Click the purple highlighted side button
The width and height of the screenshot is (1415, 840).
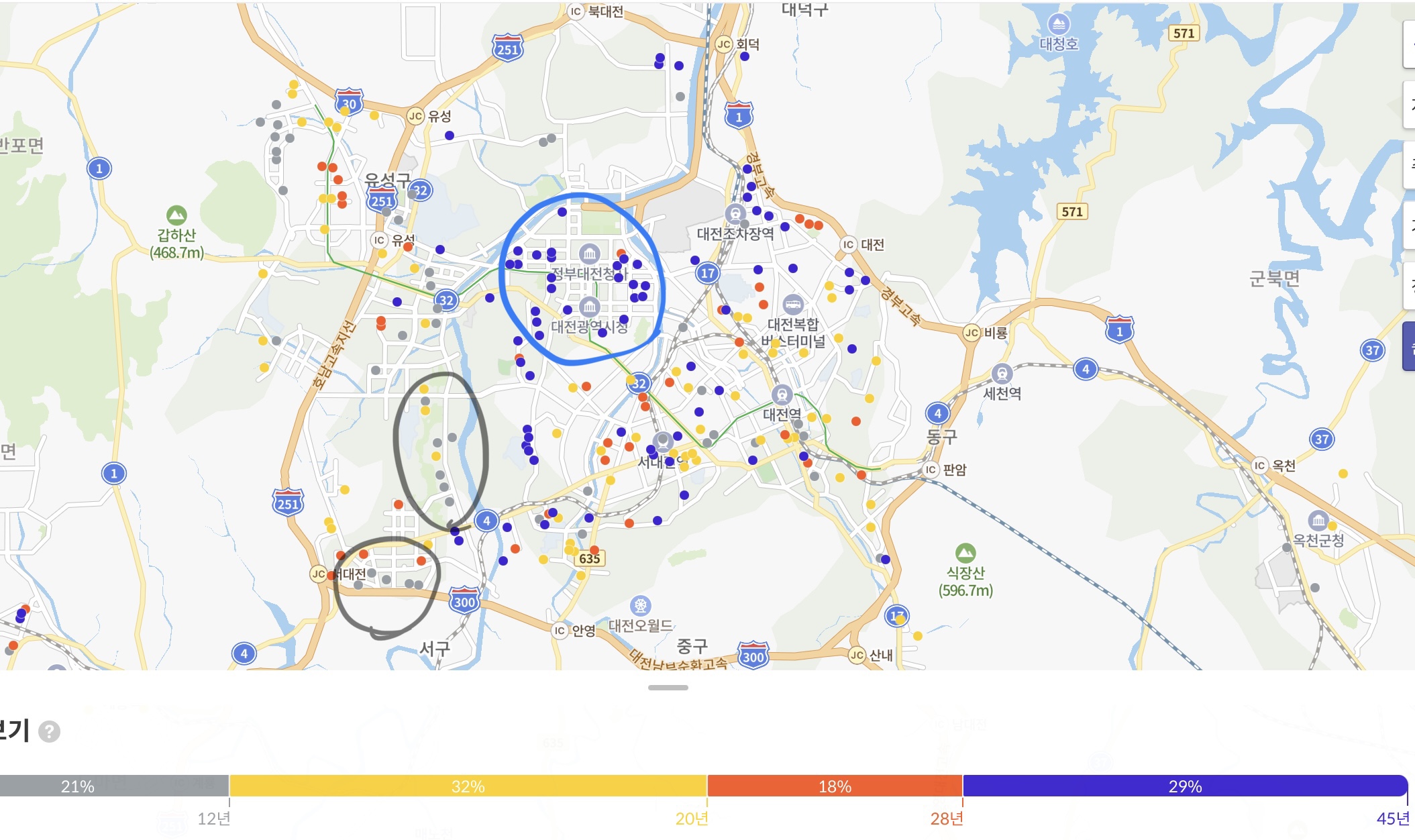[x=1408, y=346]
